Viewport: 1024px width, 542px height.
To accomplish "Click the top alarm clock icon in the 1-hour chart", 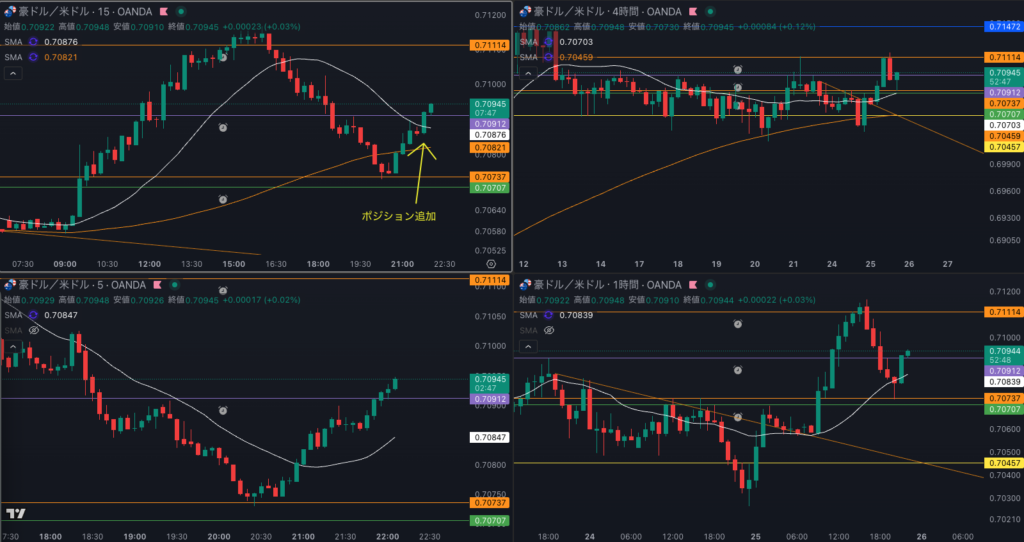I will click(x=738, y=324).
